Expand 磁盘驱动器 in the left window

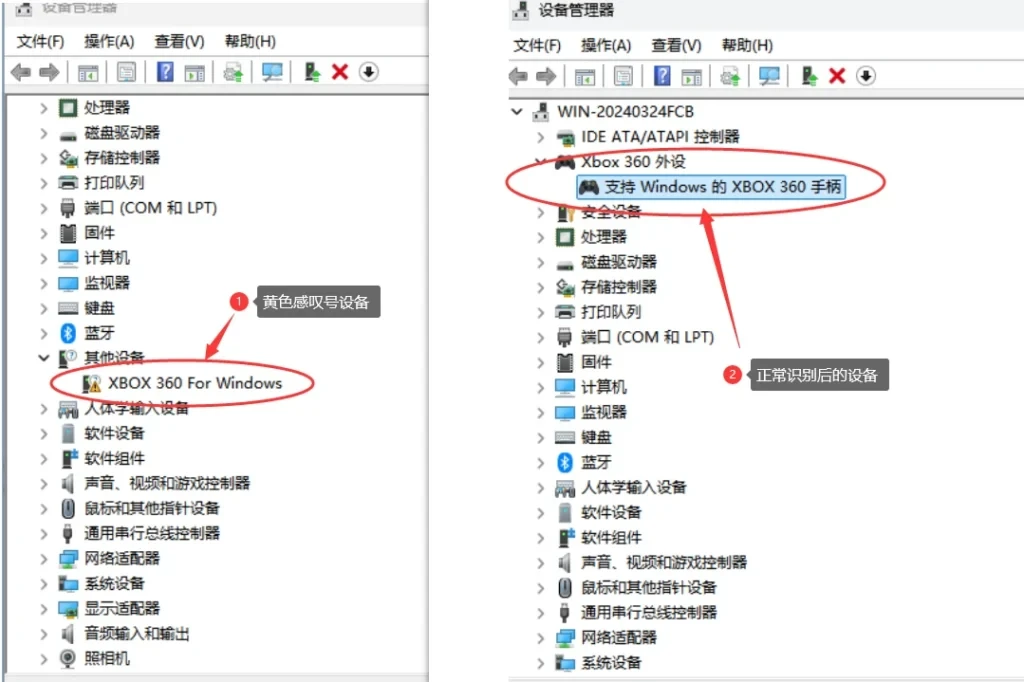click(x=44, y=133)
